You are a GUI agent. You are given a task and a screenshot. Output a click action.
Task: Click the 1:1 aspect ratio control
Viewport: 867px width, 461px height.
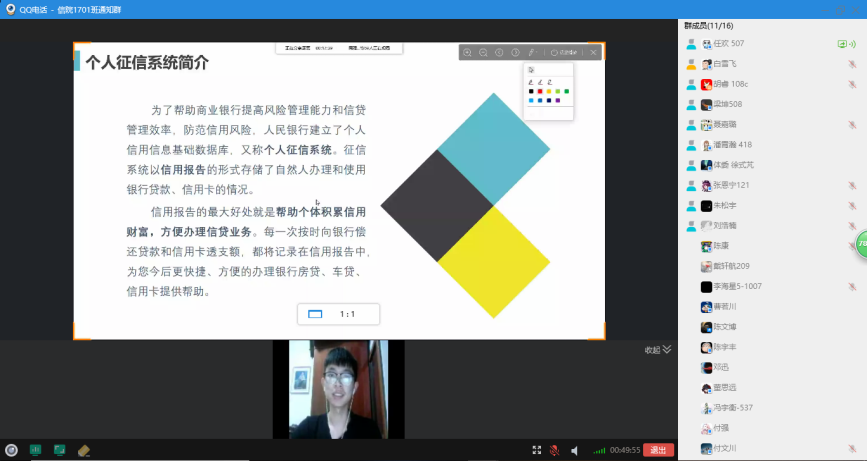tap(338, 314)
